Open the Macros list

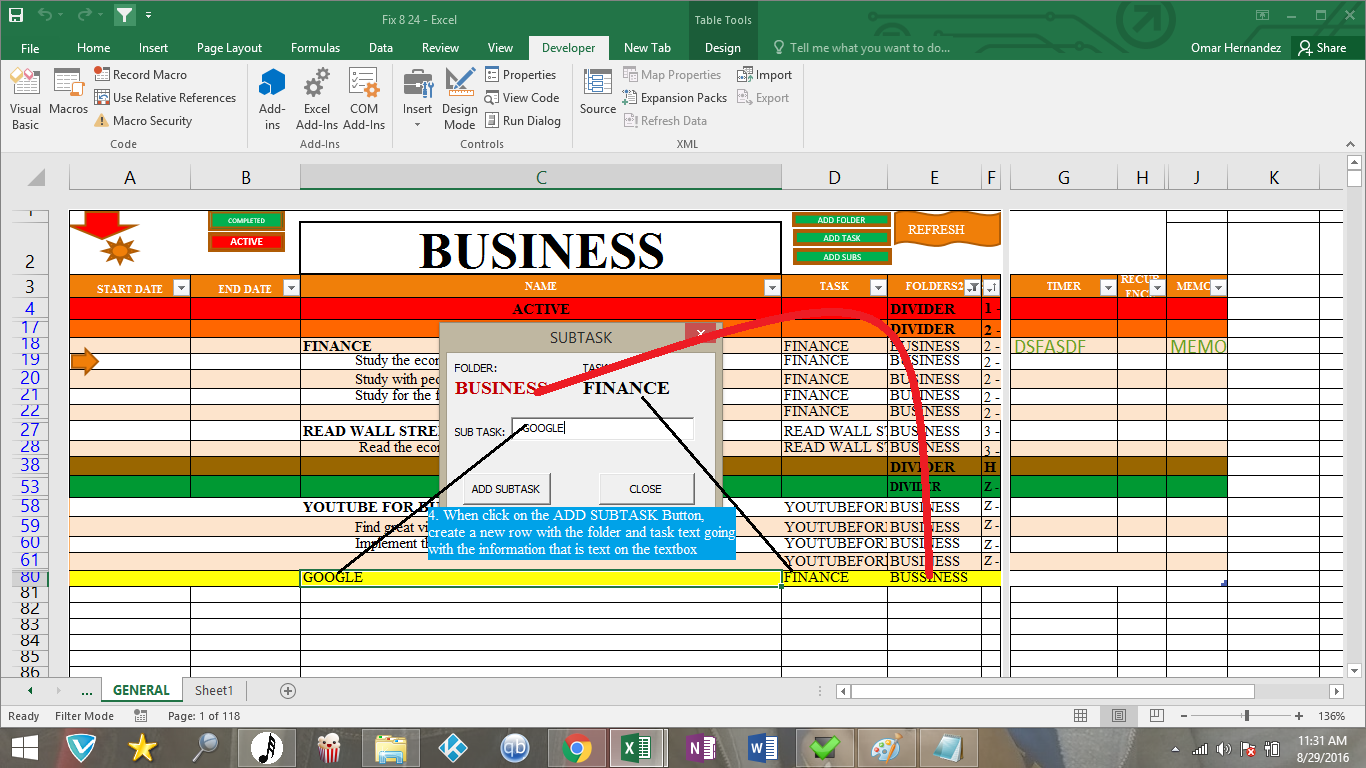click(x=68, y=92)
